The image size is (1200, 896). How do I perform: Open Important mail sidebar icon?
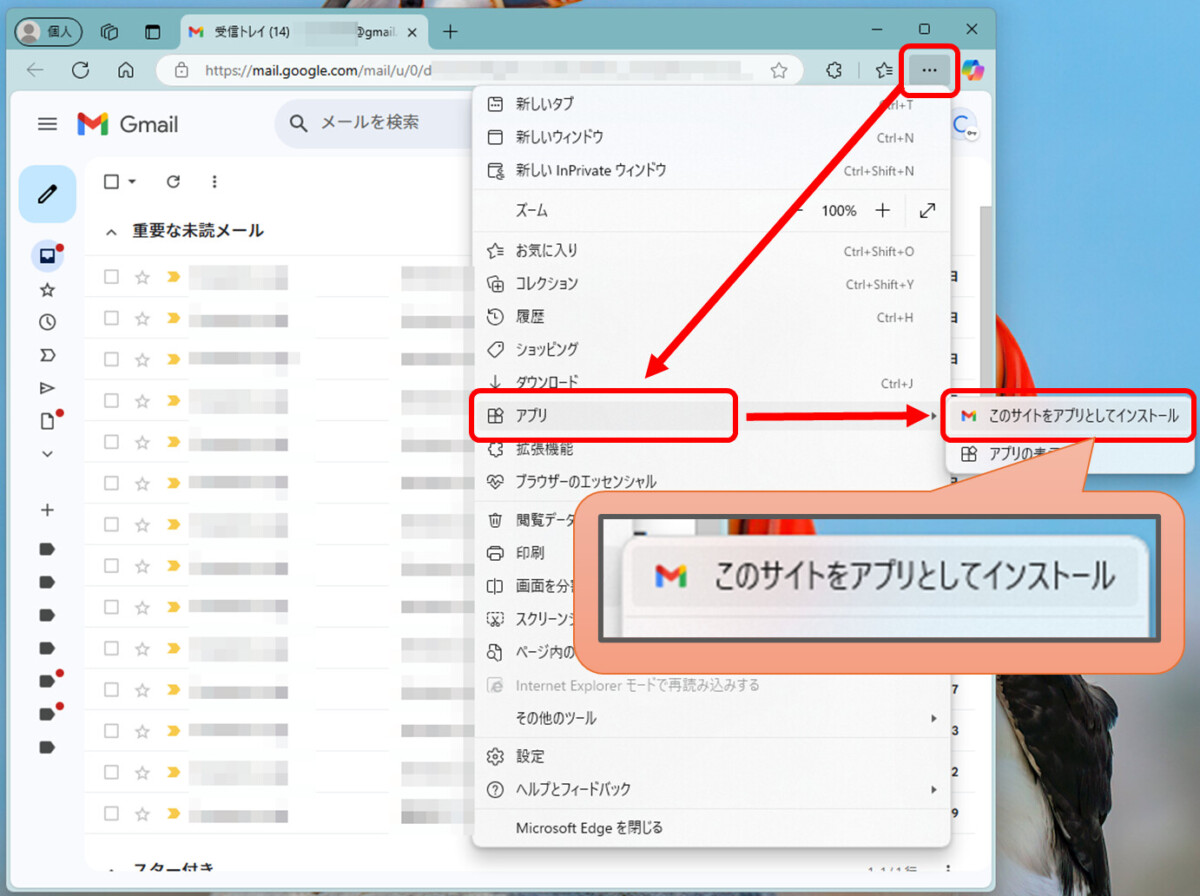pos(47,355)
